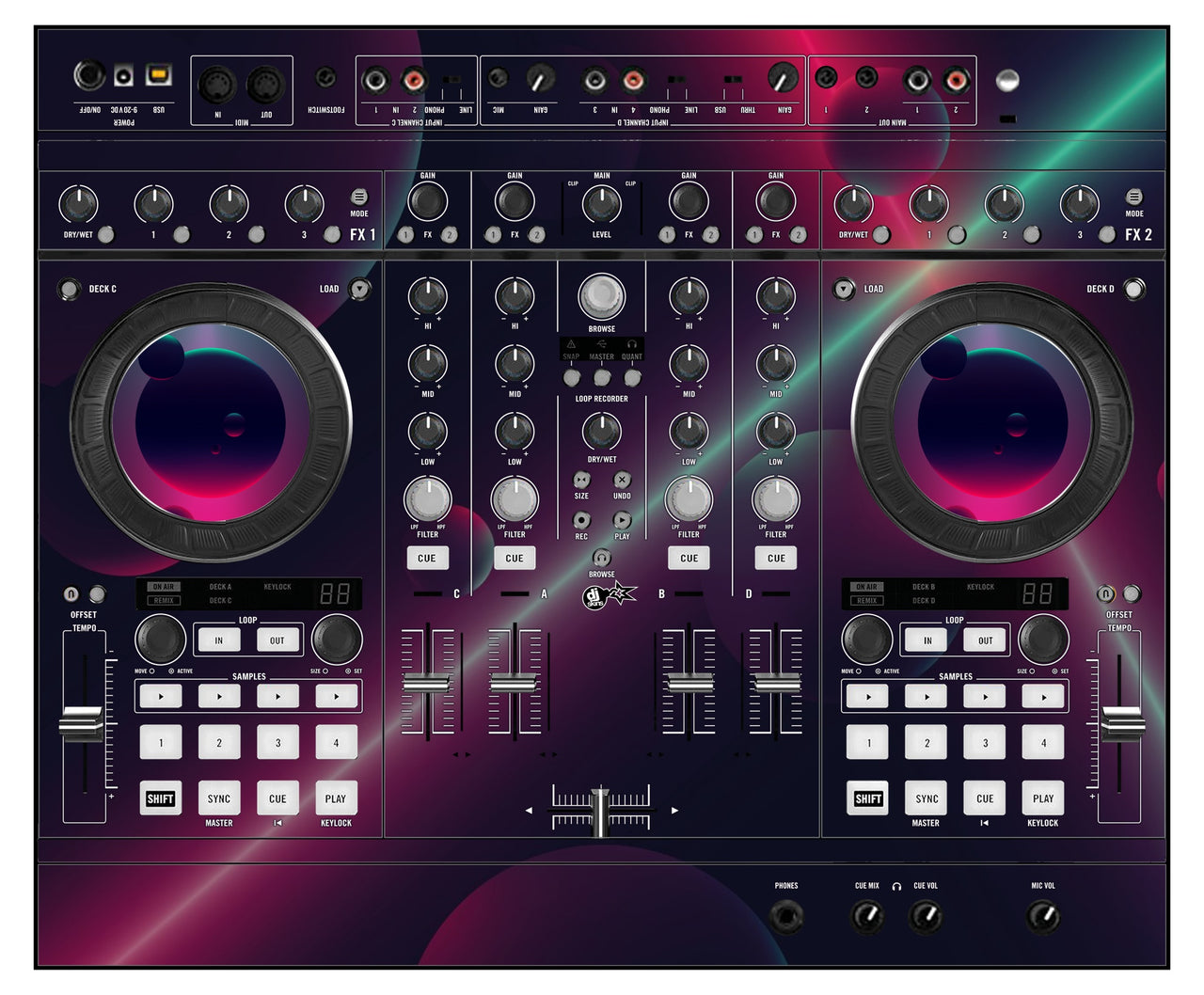Viewport: 1204px width, 995px height.
Task: Click the Deck D tempo fader
Action: (1123, 724)
